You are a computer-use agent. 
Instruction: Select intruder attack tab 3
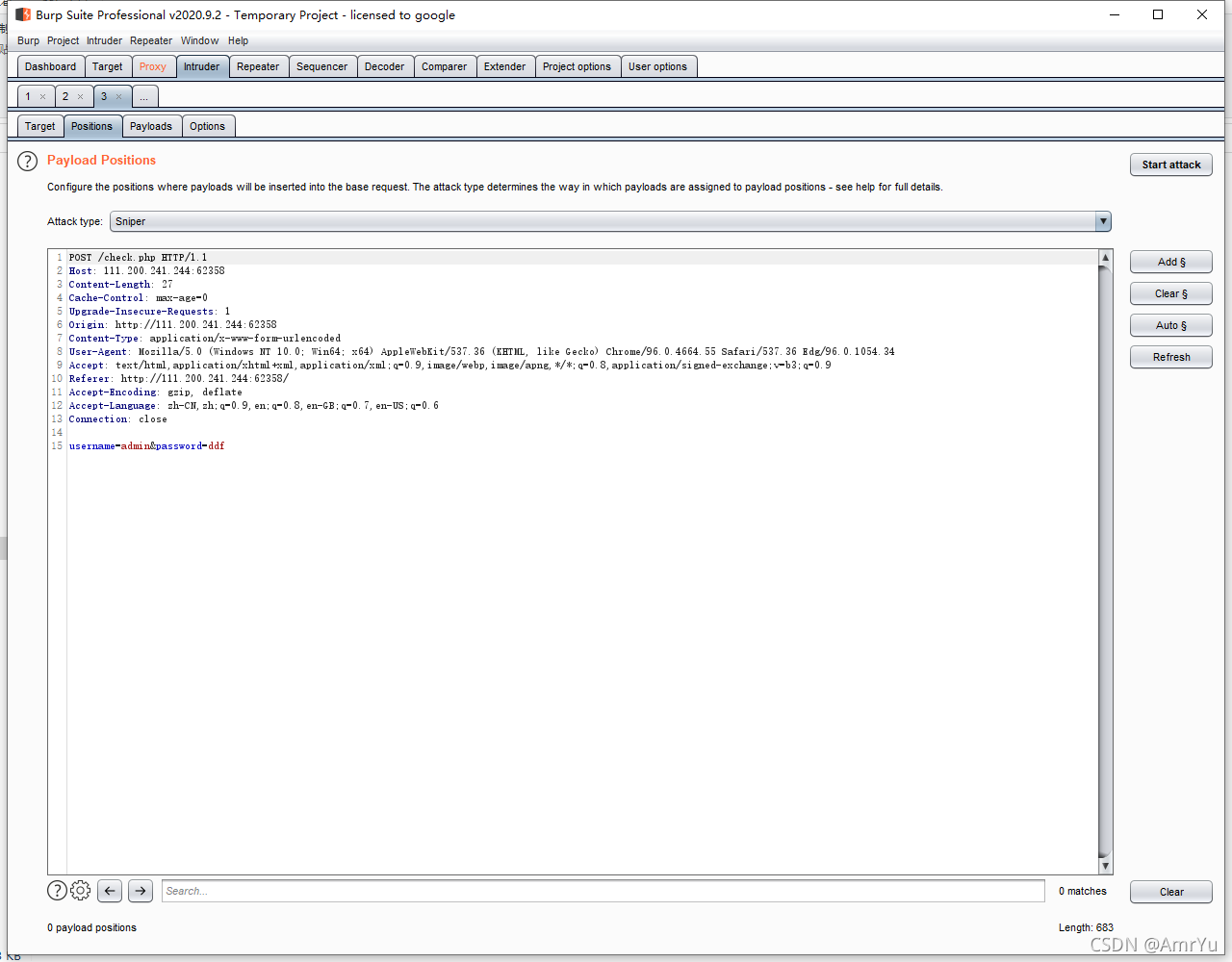pyautogui.click(x=104, y=96)
